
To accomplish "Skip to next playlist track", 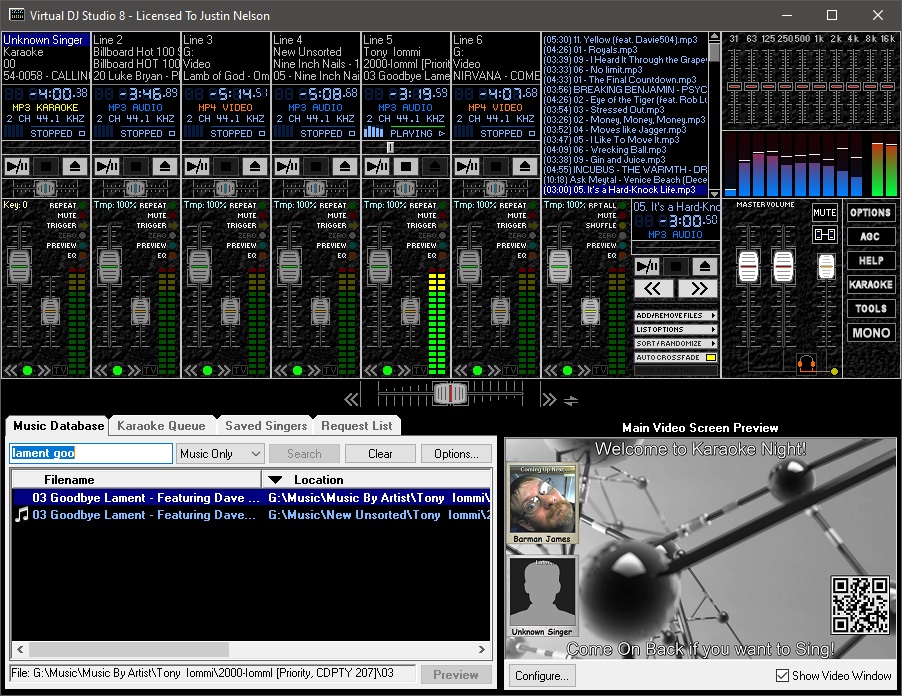I will [698, 289].
